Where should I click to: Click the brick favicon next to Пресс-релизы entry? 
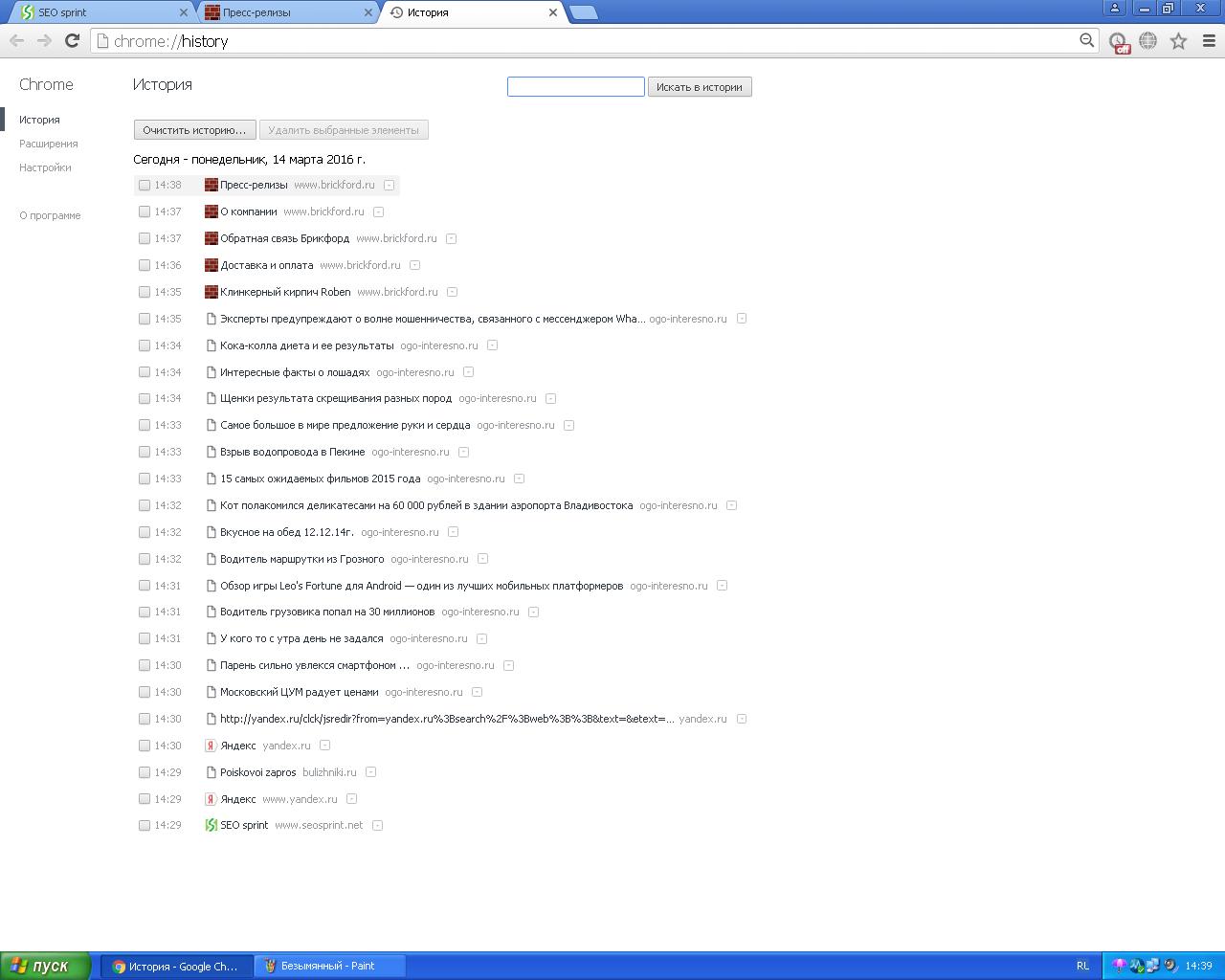(x=212, y=185)
